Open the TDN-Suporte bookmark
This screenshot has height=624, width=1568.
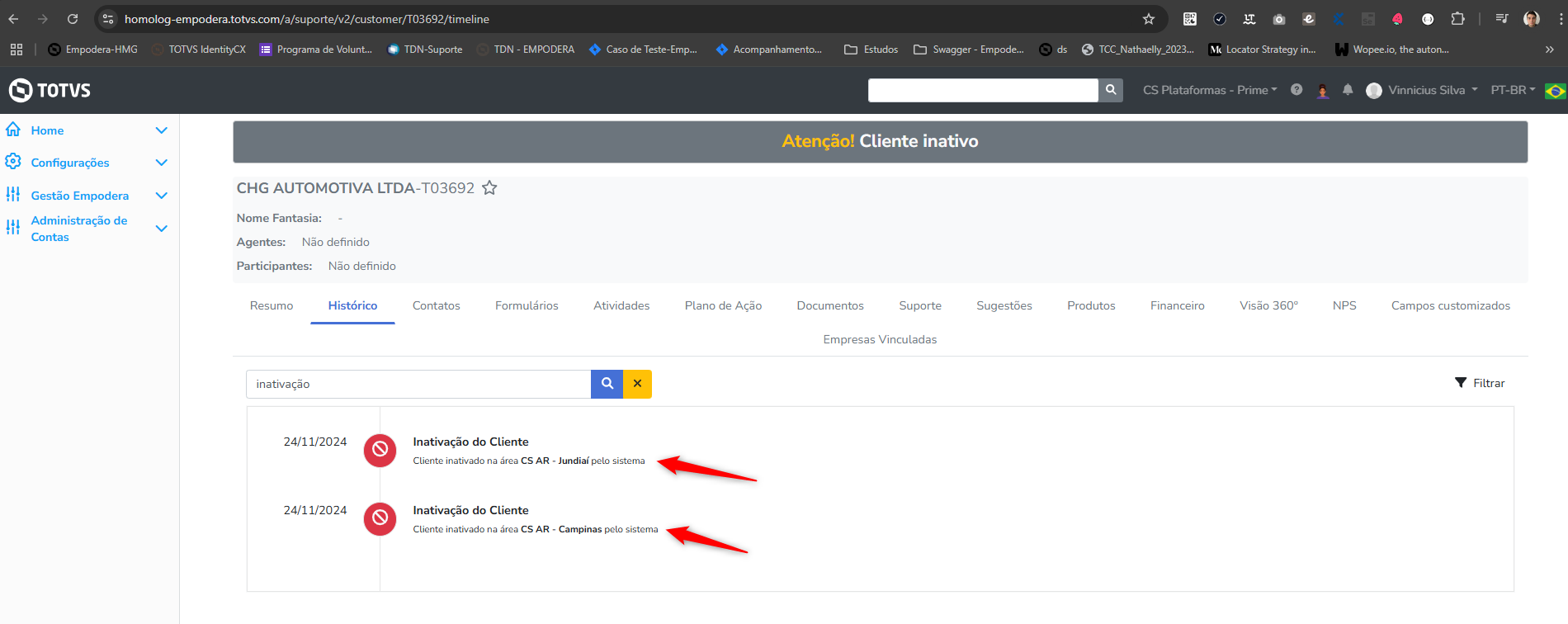[x=425, y=50]
